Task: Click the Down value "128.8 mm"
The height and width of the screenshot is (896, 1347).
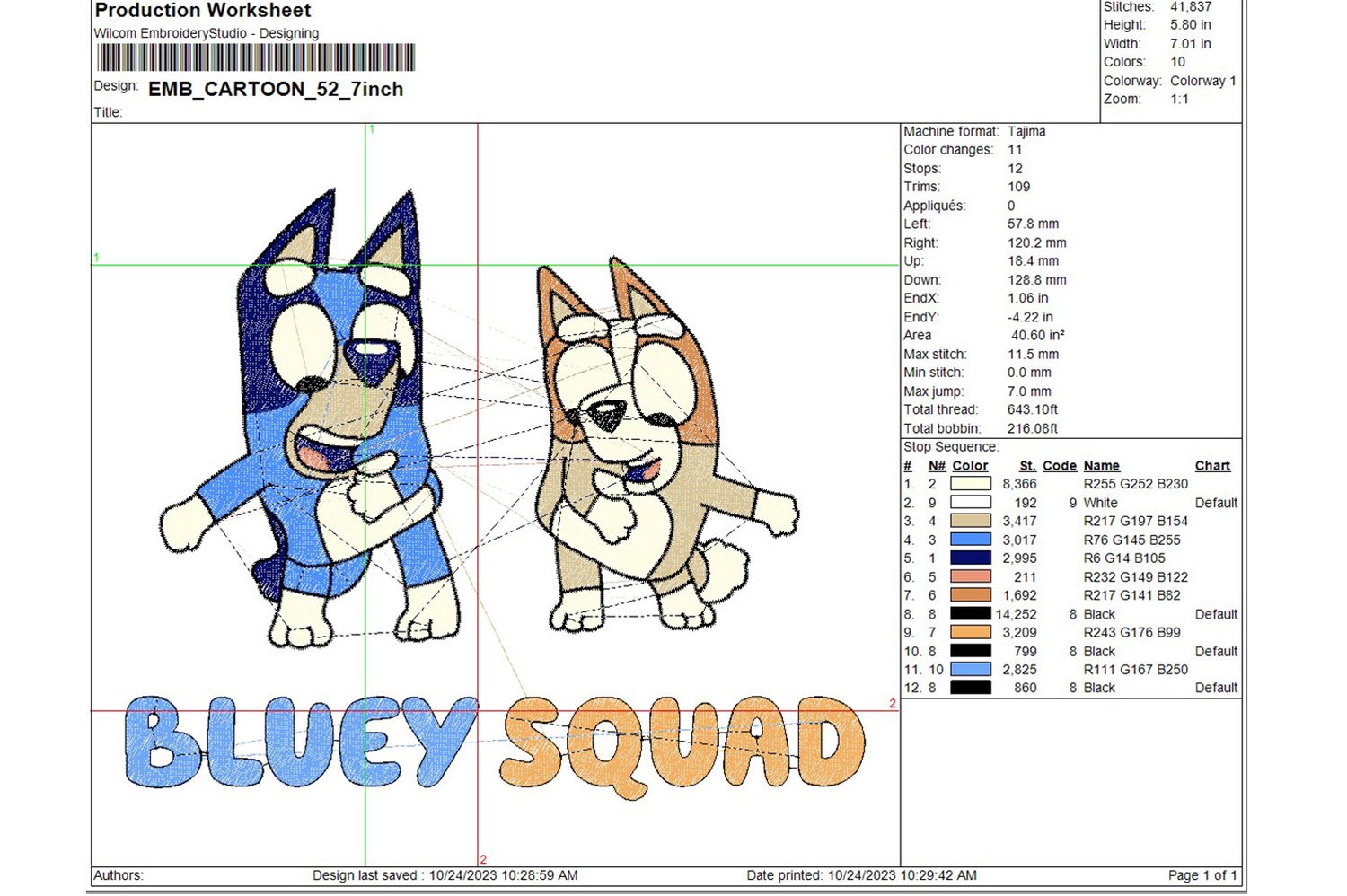Action: coord(1037,280)
